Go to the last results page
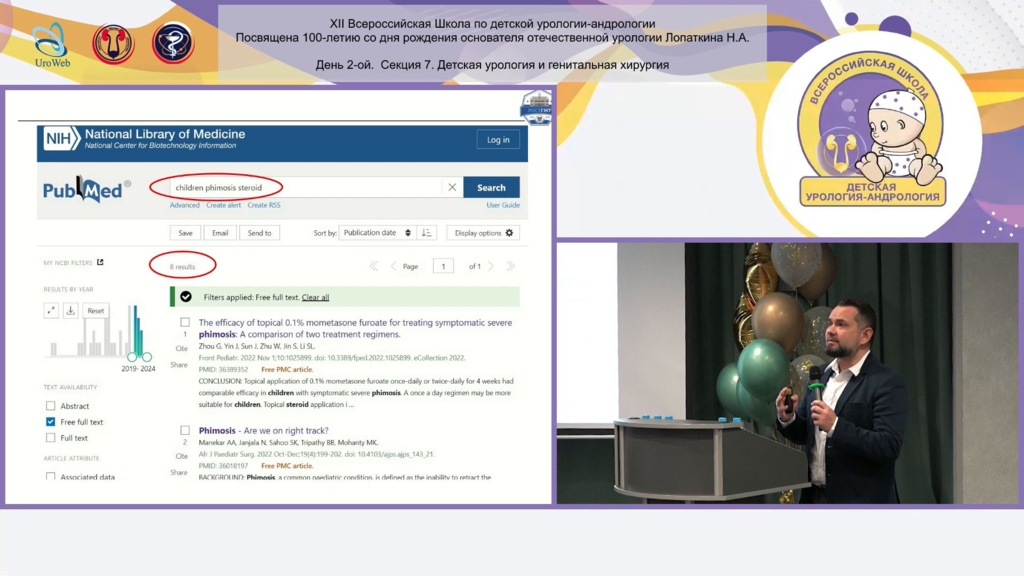Image resolution: width=1024 pixels, height=576 pixels. coord(510,266)
